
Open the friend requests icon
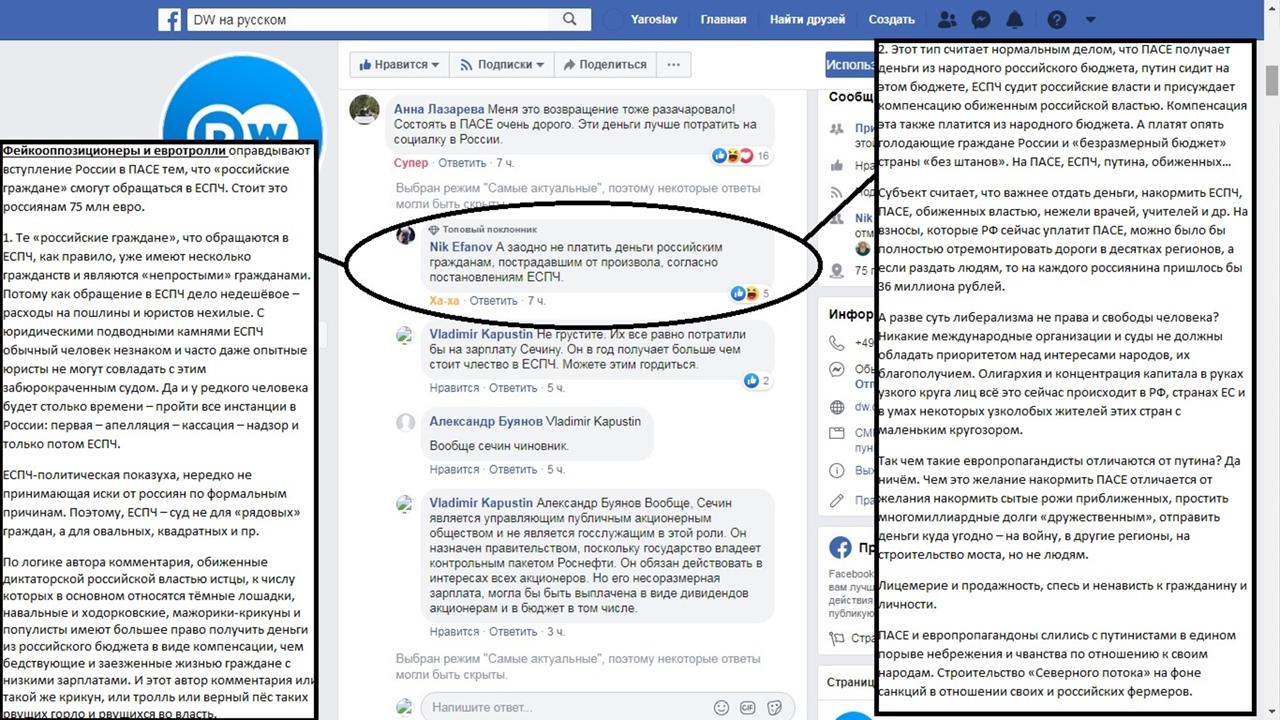point(948,19)
